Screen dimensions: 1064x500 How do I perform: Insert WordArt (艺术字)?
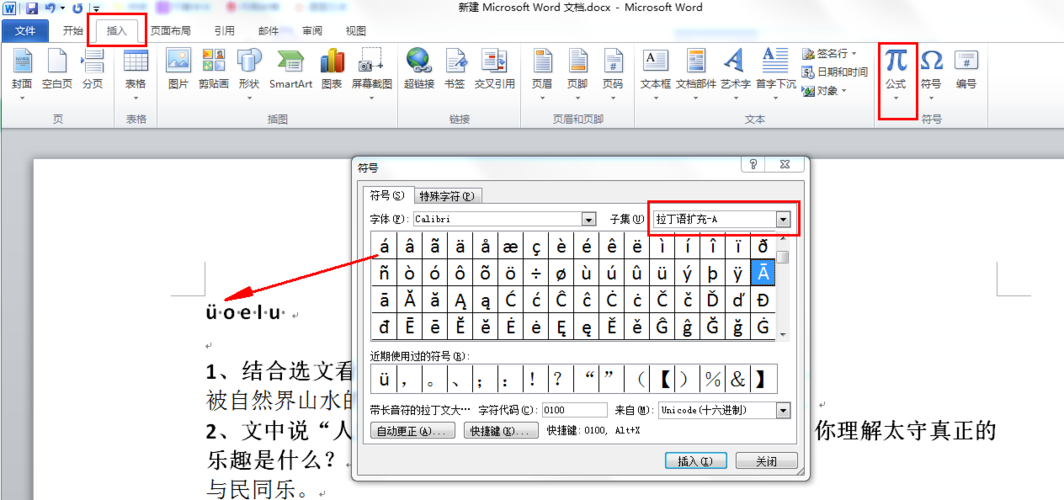[736, 73]
